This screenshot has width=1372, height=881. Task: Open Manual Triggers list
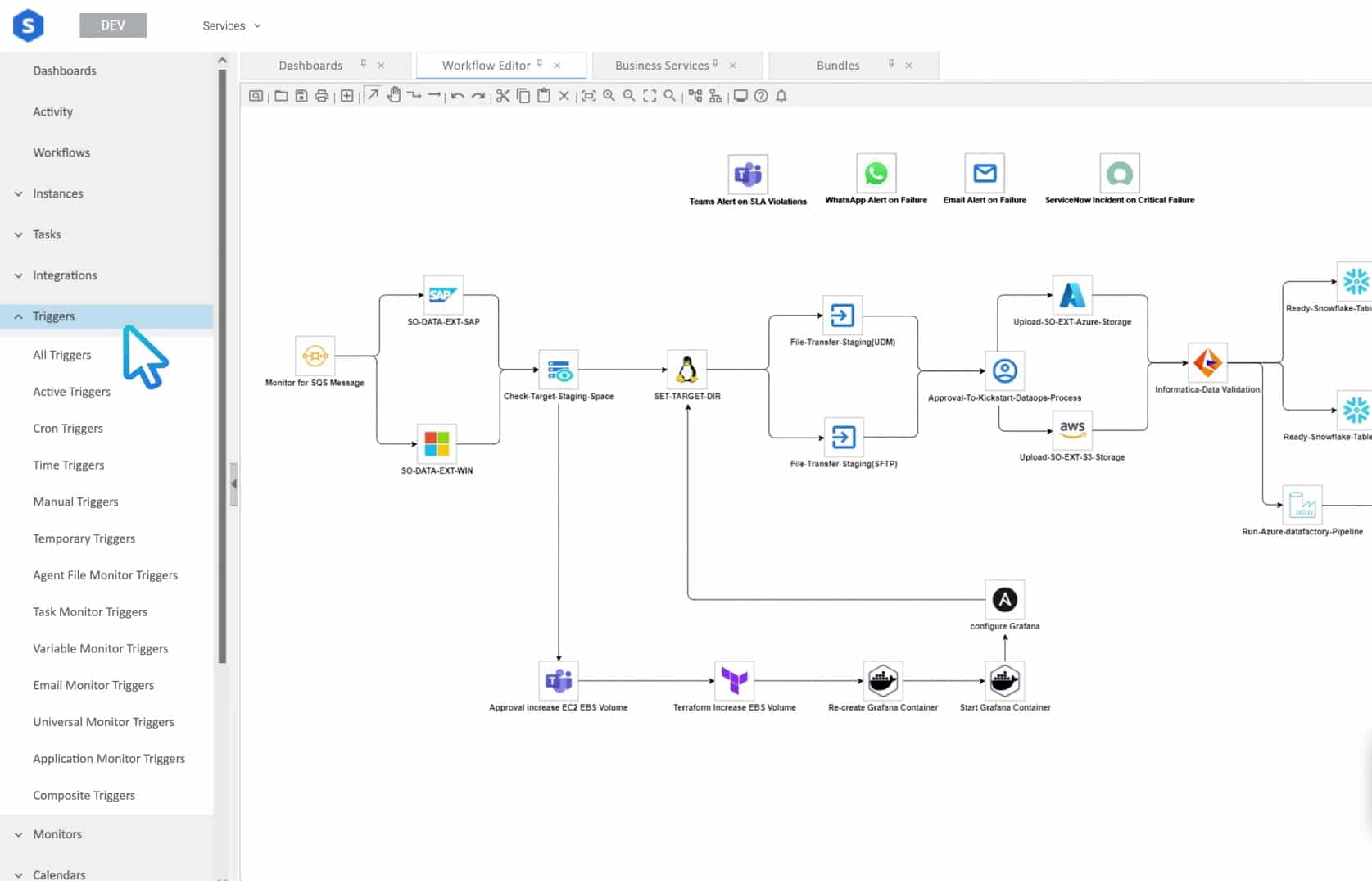coord(75,502)
